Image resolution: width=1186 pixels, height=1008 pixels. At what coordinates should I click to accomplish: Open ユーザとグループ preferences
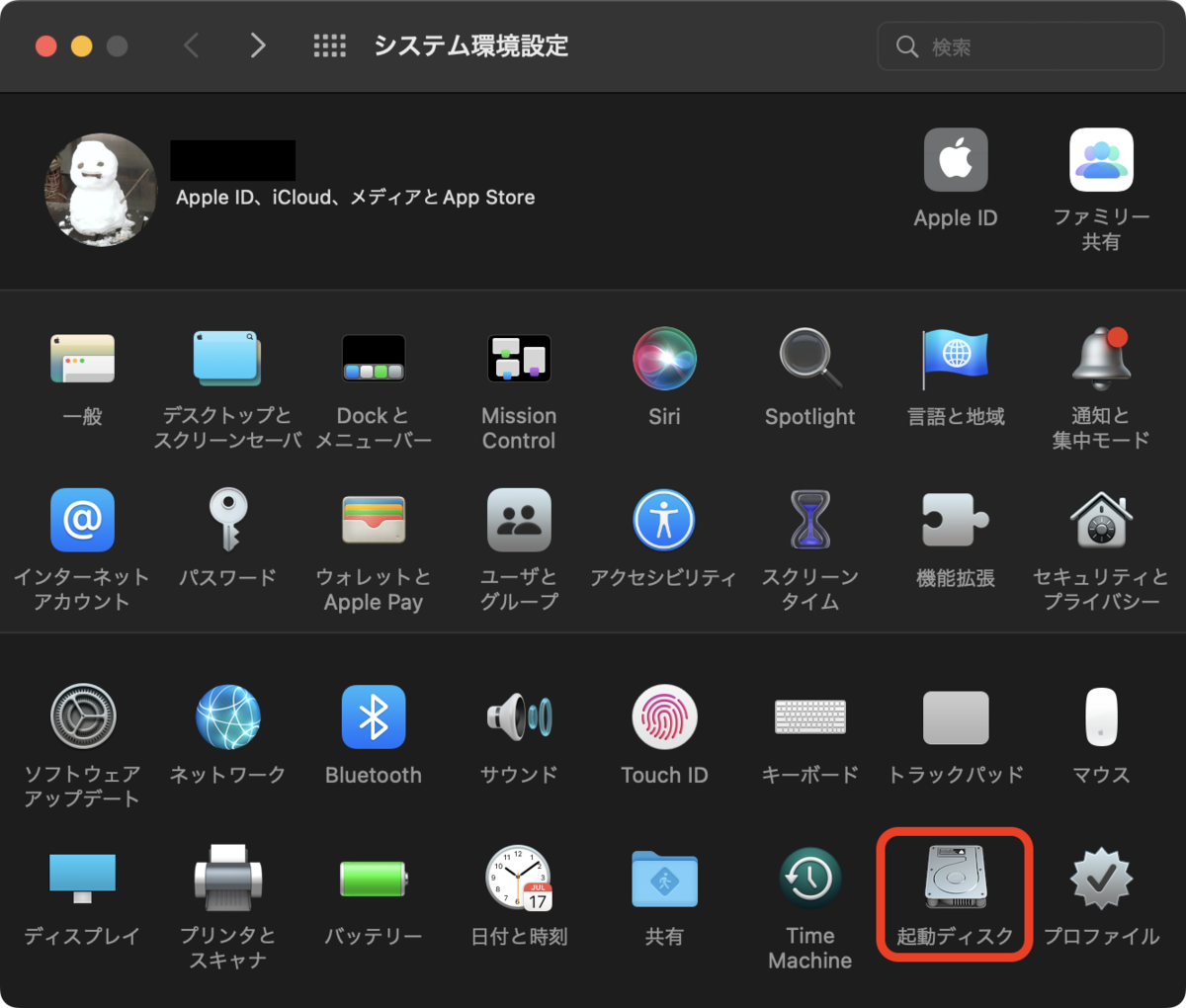coord(519,520)
